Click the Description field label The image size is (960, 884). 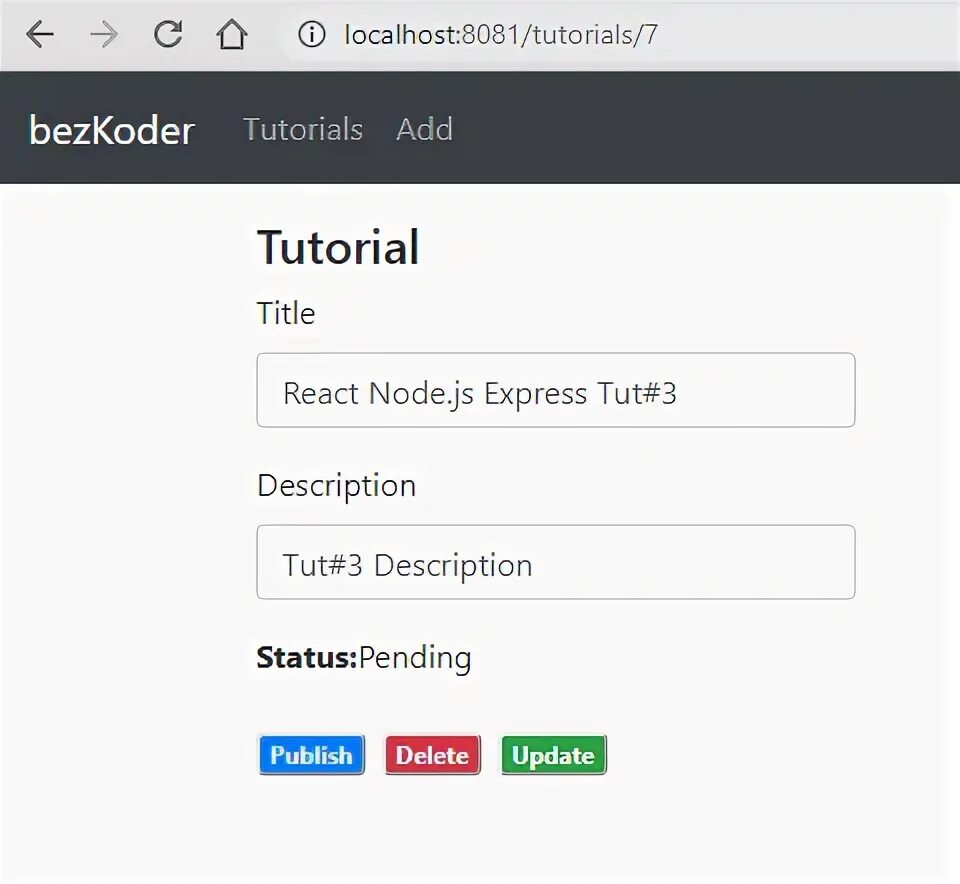336,485
